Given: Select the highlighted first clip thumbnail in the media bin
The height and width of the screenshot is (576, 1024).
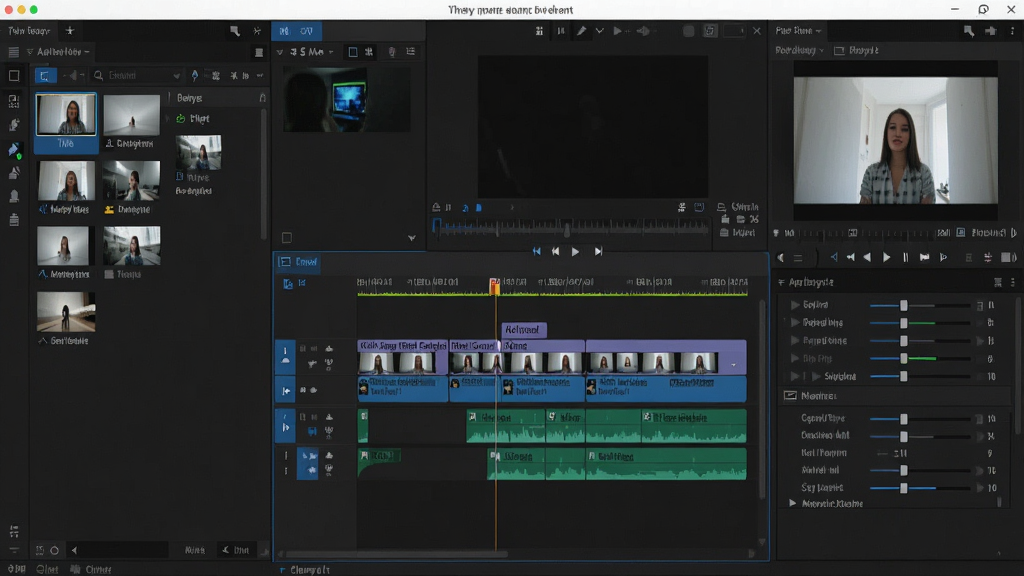Looking at the screenshot, I should pos(66,121).
